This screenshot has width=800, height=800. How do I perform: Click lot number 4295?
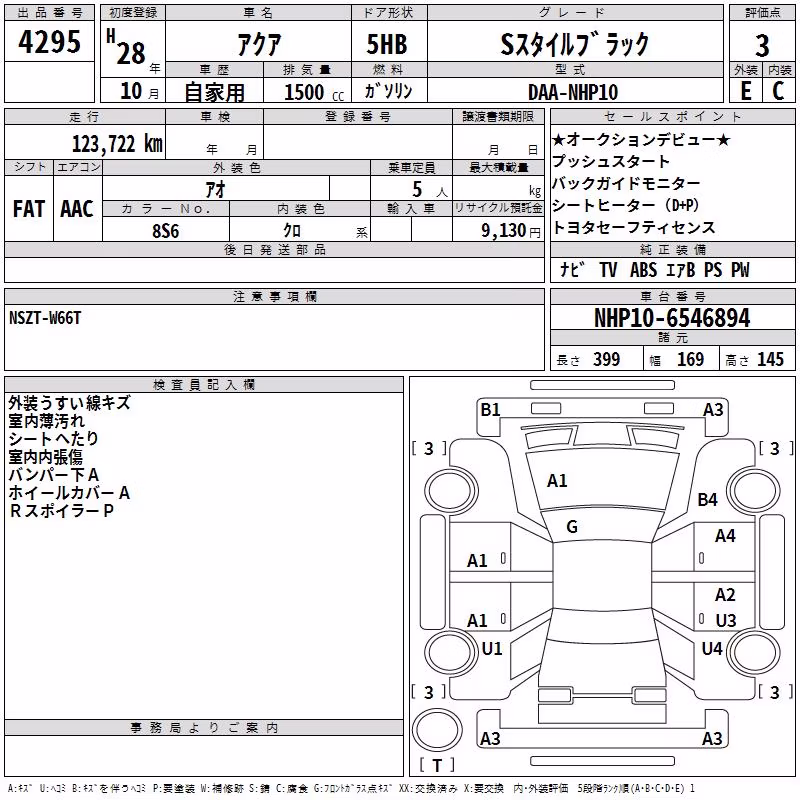pos(49,42)
